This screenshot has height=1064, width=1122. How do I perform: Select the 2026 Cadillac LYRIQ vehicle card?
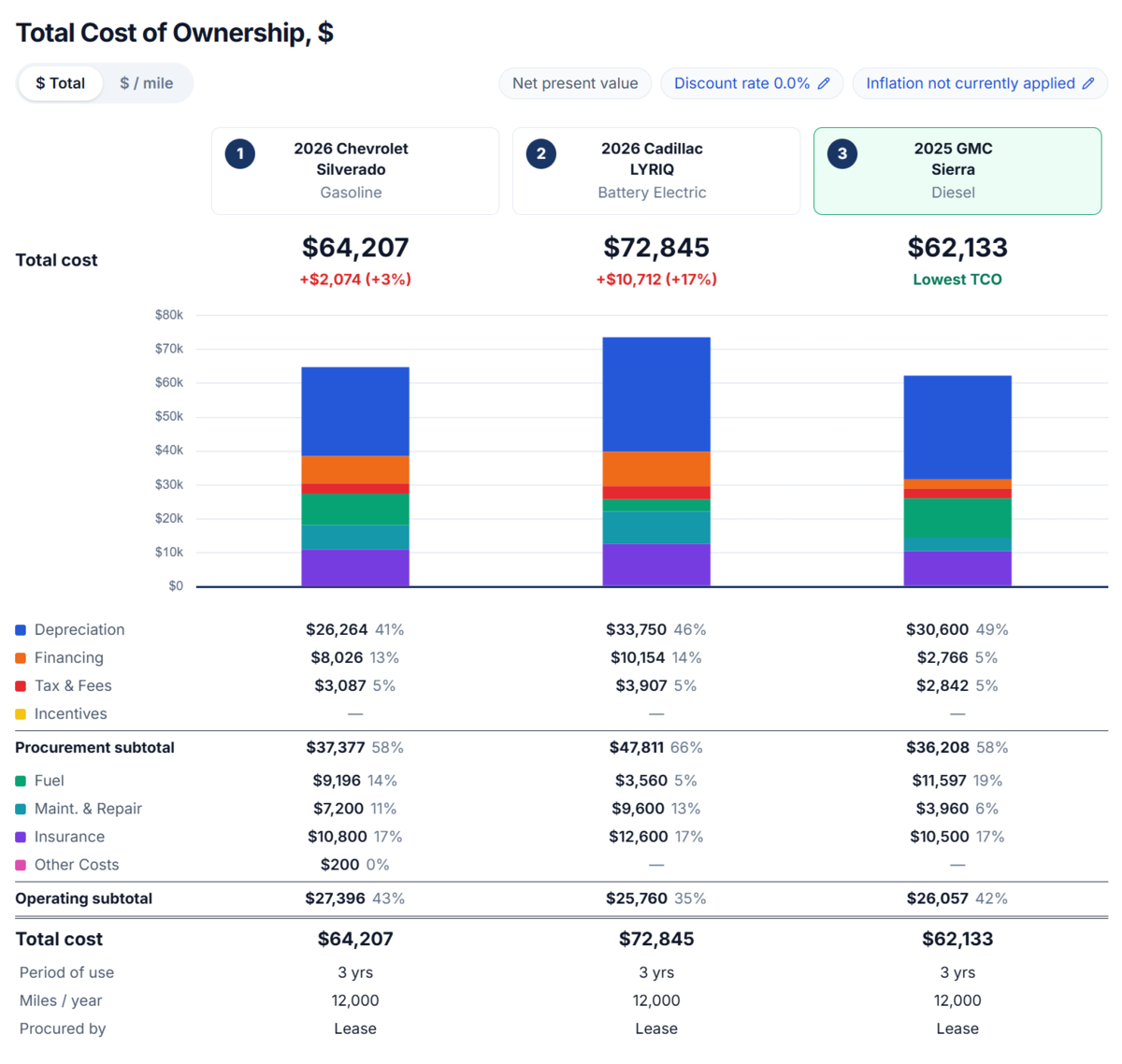coord(656,171)
